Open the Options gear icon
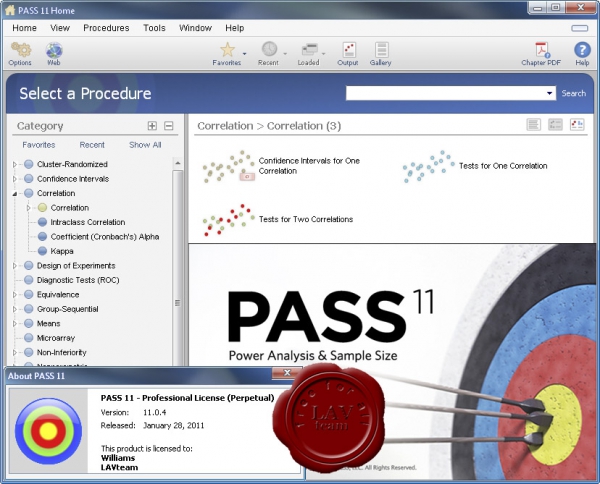Screen dimensions: 600x484 (21, 50)
